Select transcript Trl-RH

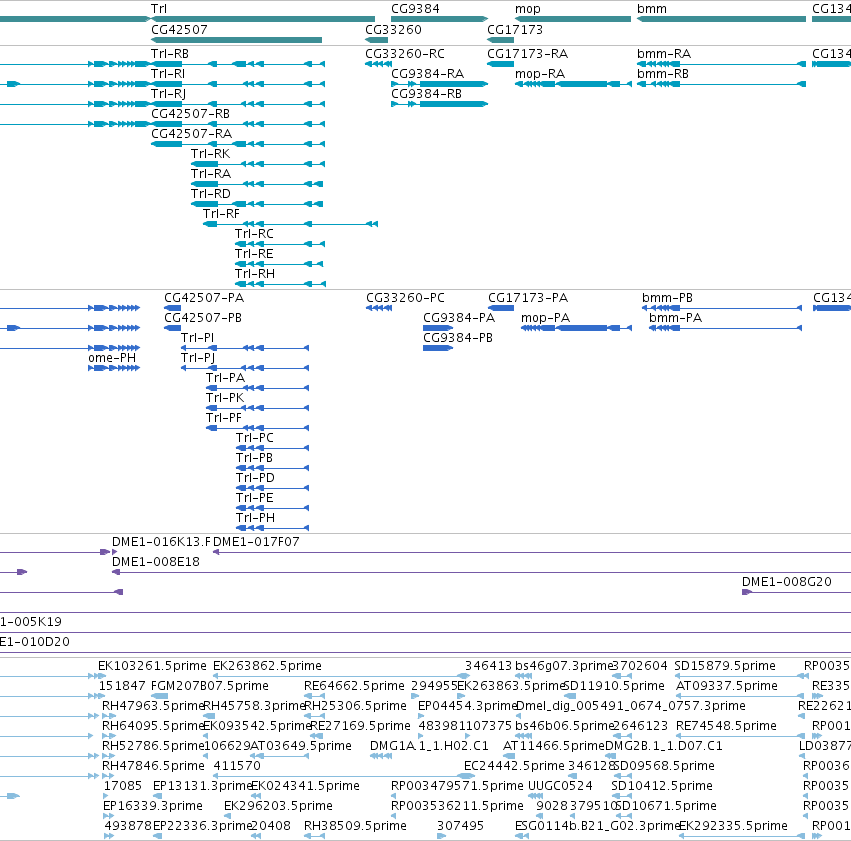click(x=255, y=274)
